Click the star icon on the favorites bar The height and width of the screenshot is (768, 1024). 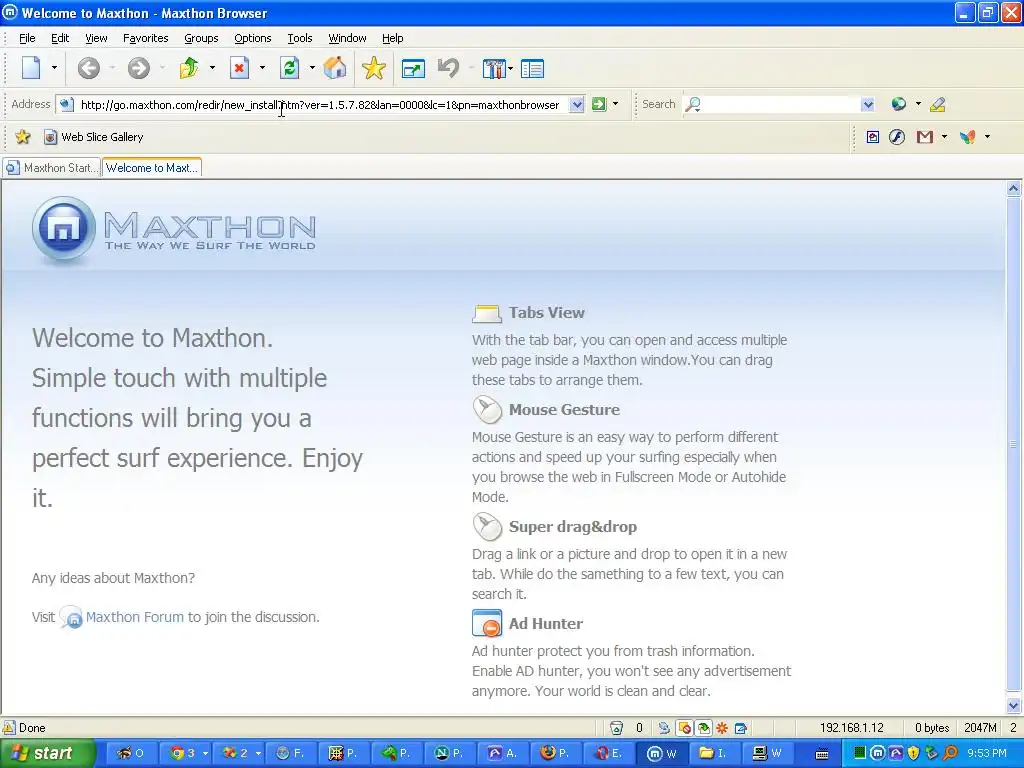pos(23,136)
